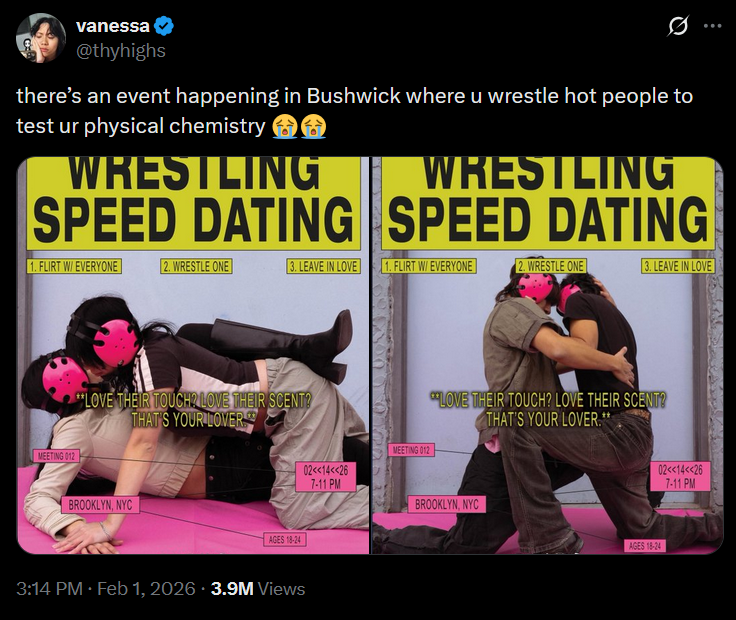Open the right Wrestling Speed Dating poster
The image size is (736, 620).
pyautogui.click(x=548, y=355)
